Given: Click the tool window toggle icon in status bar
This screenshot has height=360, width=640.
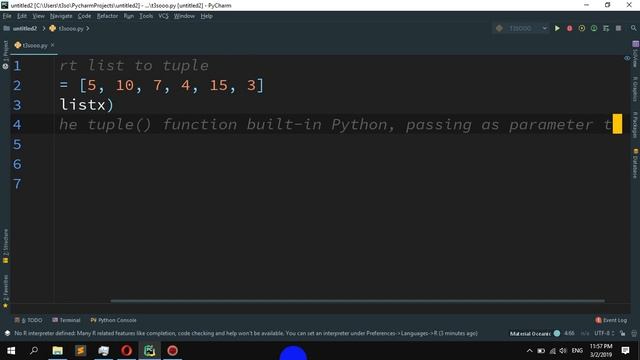Looking at the screenshot, I should coord(7,333).
